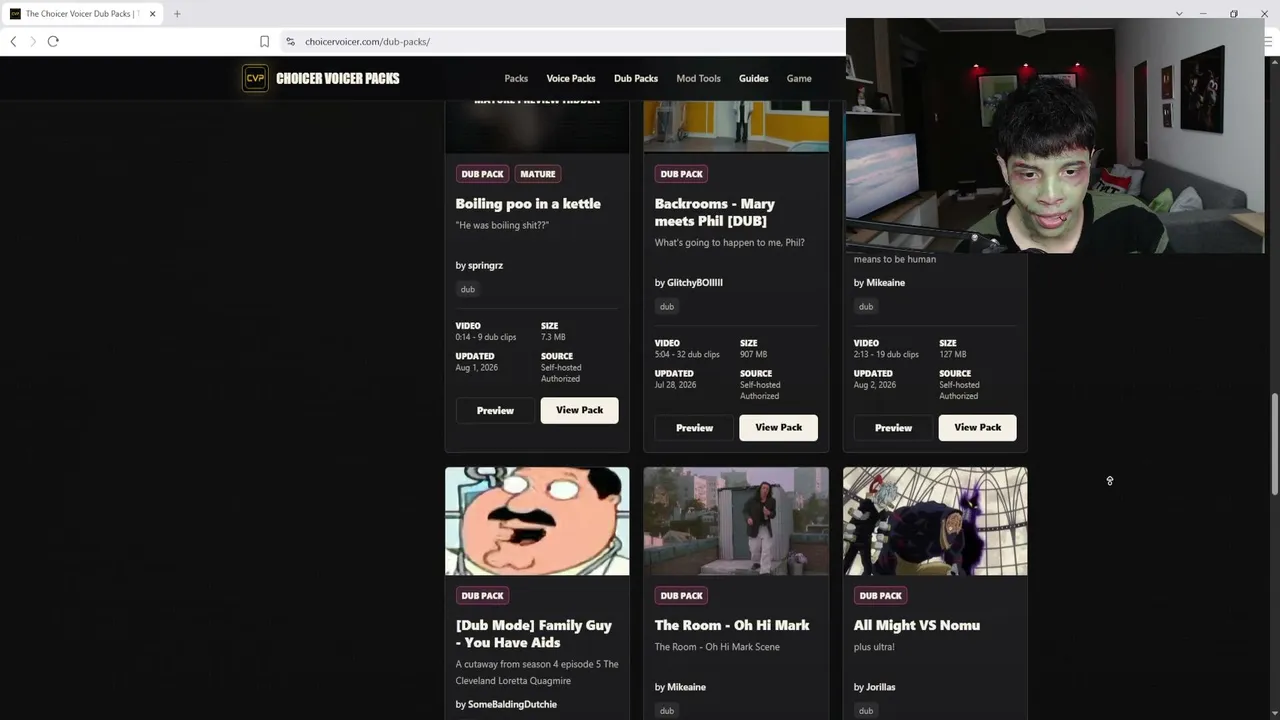
Task: Close the Choicer Voicer Dub Packs browser tab
Action: (152, 14)
